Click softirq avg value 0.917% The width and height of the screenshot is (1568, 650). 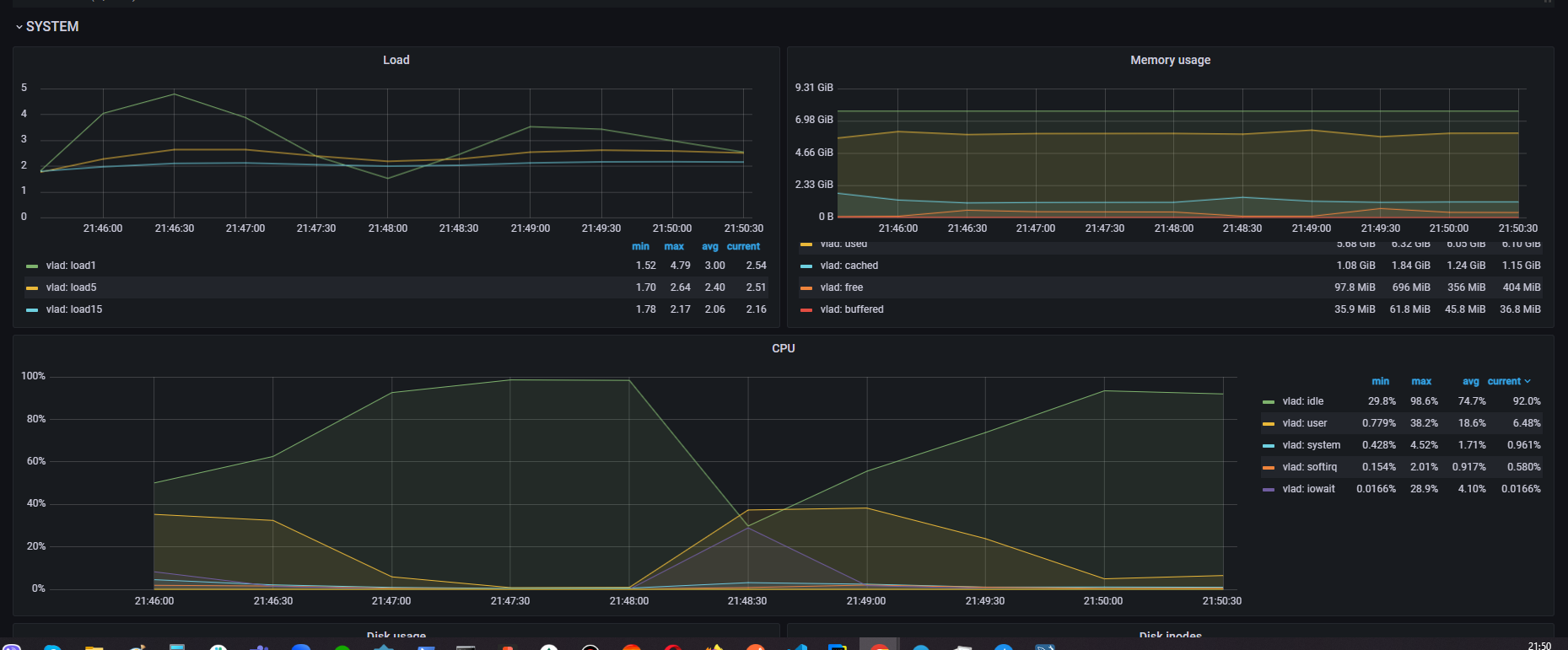(x=1468, y=467)
